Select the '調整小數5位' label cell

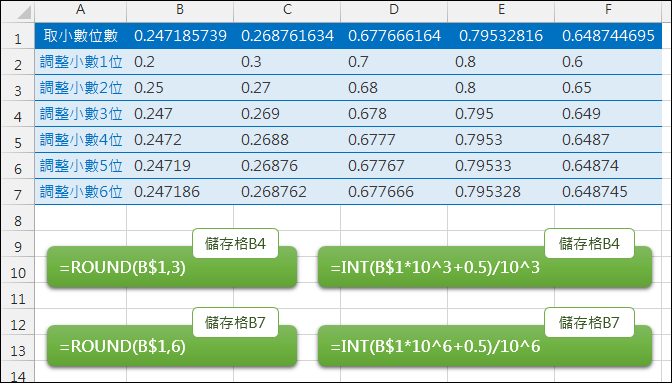tap(81, 166)
